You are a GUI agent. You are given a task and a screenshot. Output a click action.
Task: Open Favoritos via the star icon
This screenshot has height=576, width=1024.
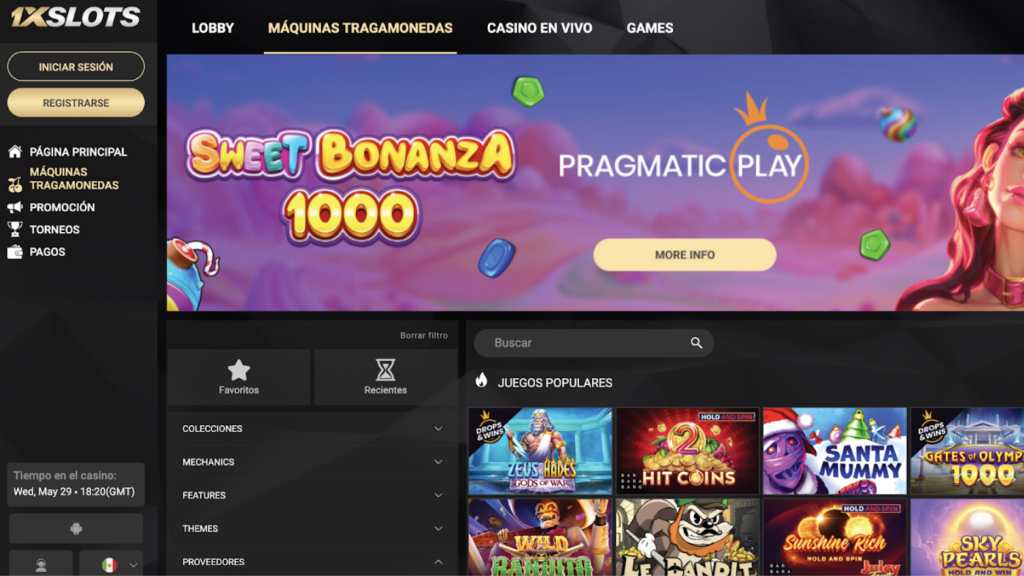point(238,370)
